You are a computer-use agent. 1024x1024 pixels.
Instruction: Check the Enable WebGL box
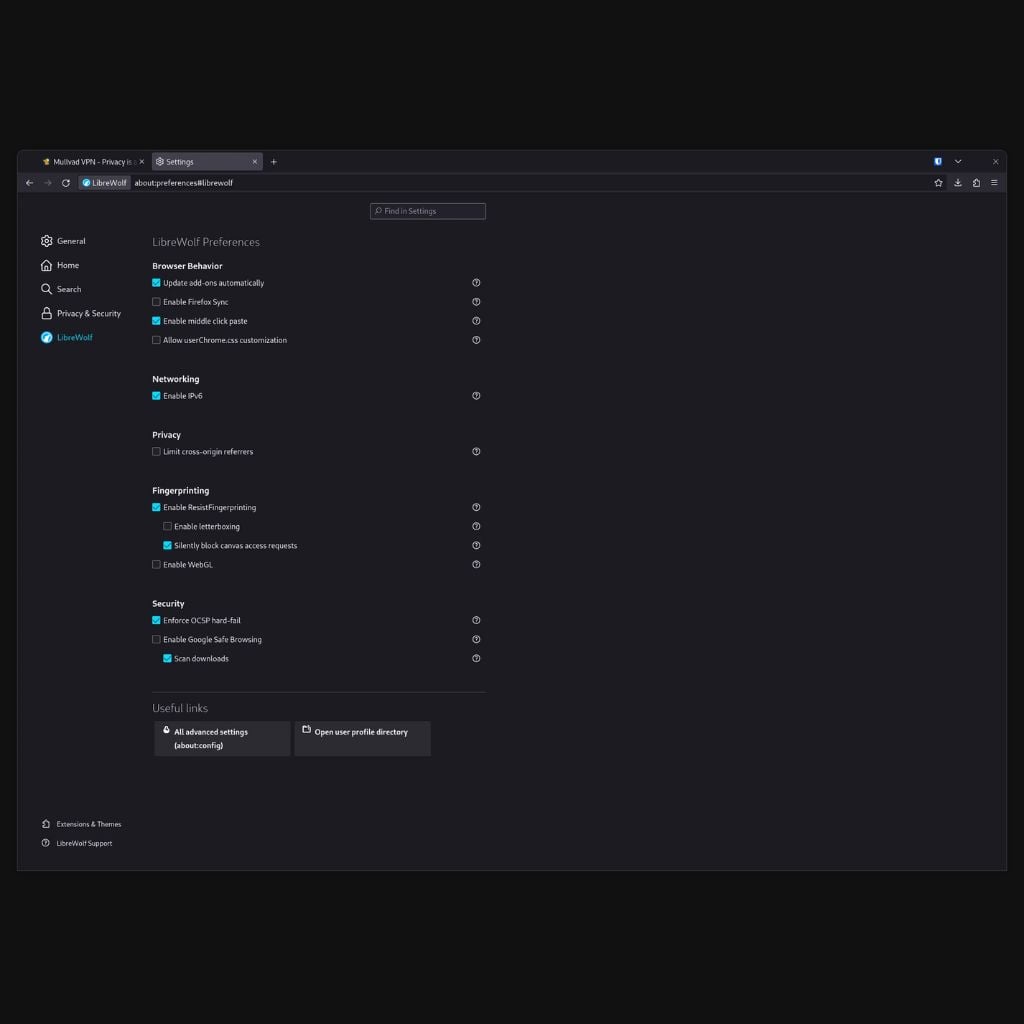pos(156,564)
